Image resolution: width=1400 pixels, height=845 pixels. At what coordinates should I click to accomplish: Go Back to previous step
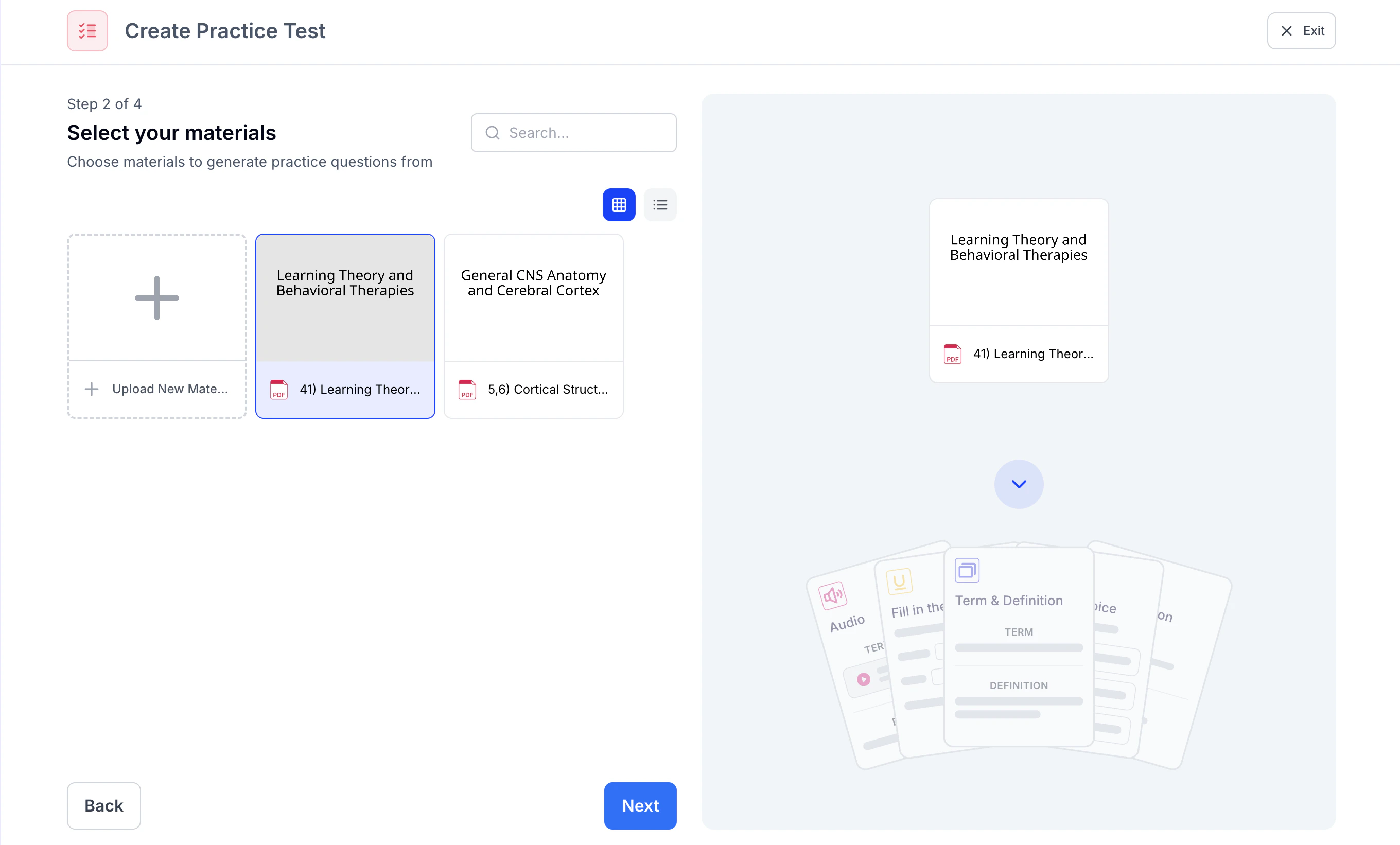(x=103, y=806)
